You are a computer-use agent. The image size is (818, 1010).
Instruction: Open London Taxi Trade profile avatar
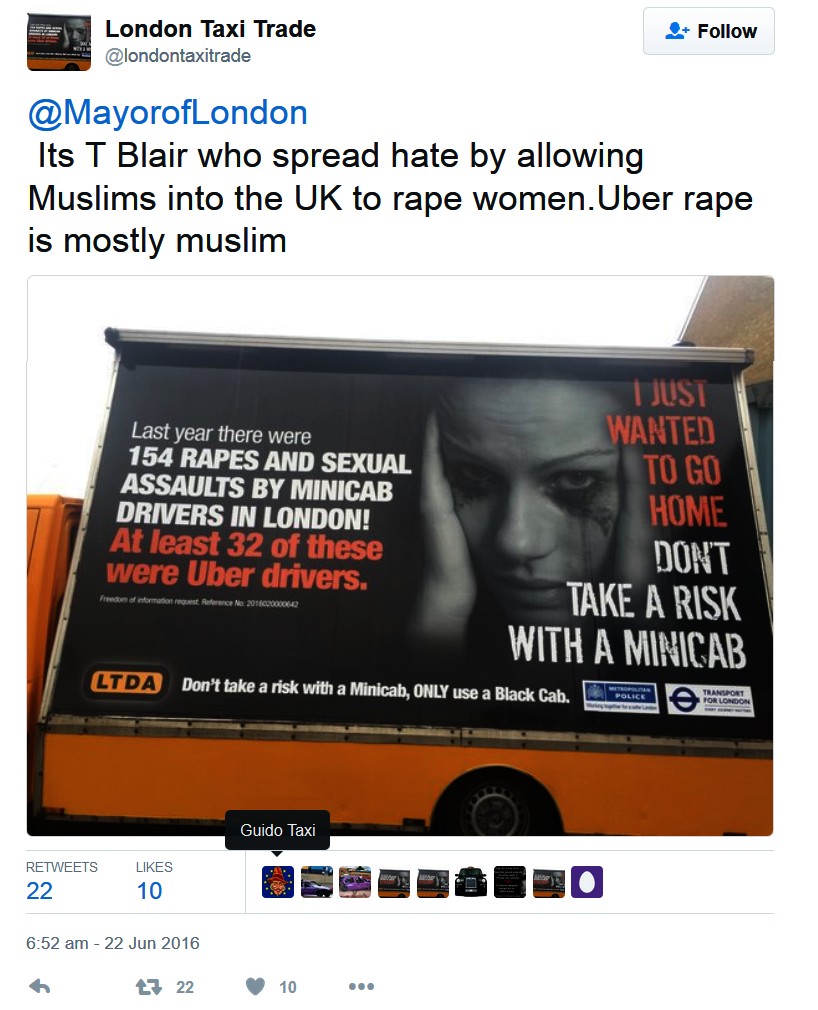(x=59, y=42)
